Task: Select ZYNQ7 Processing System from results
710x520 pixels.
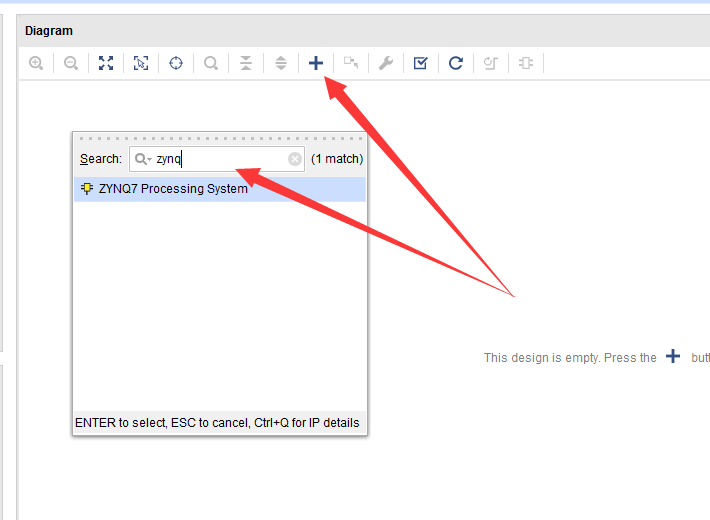Action: [x=220, y=189]
